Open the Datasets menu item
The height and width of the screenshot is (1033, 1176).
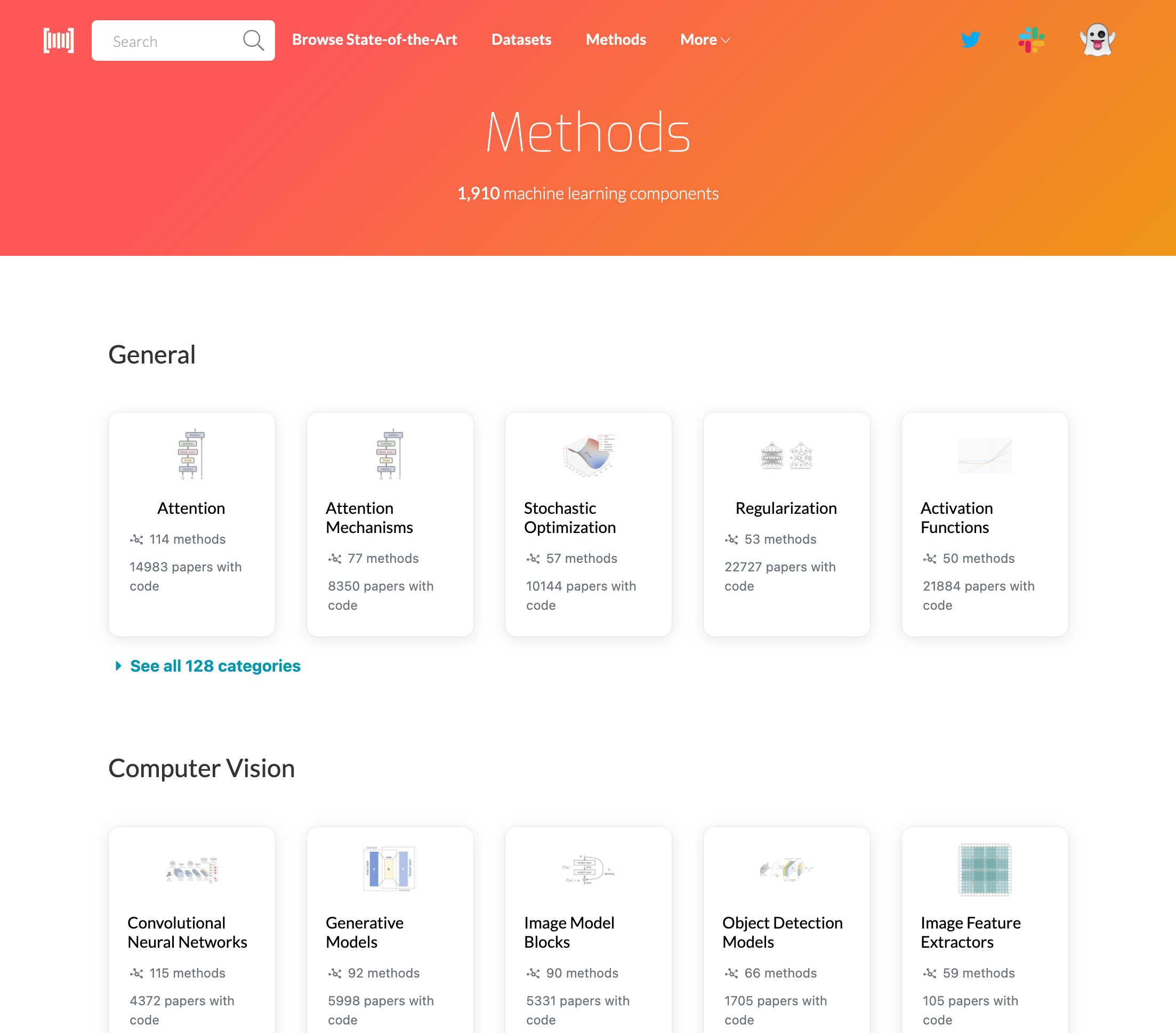(521, 39)
